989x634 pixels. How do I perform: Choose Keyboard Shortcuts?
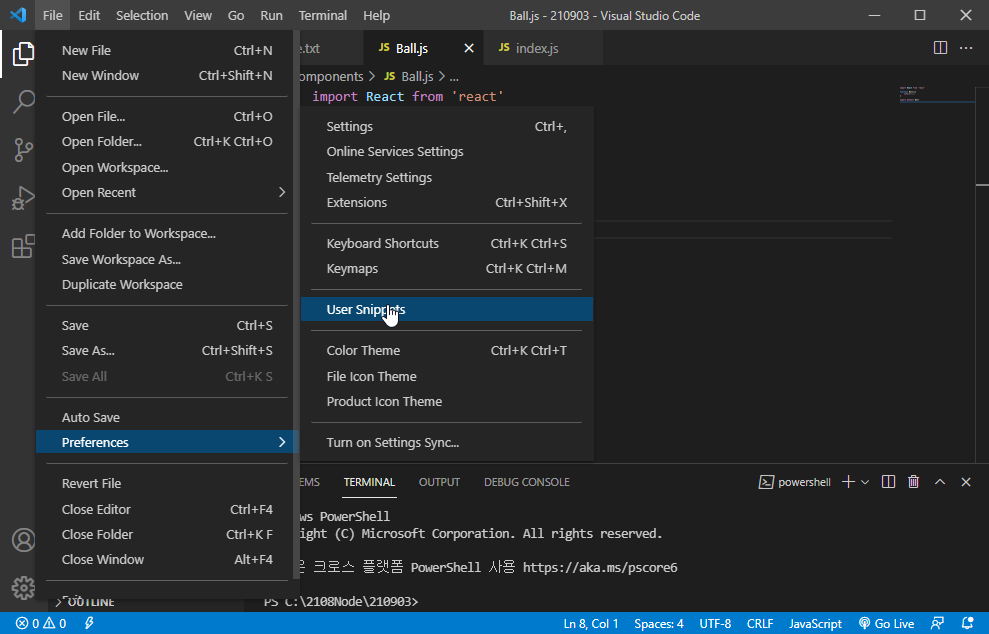[x=447, y=243]
